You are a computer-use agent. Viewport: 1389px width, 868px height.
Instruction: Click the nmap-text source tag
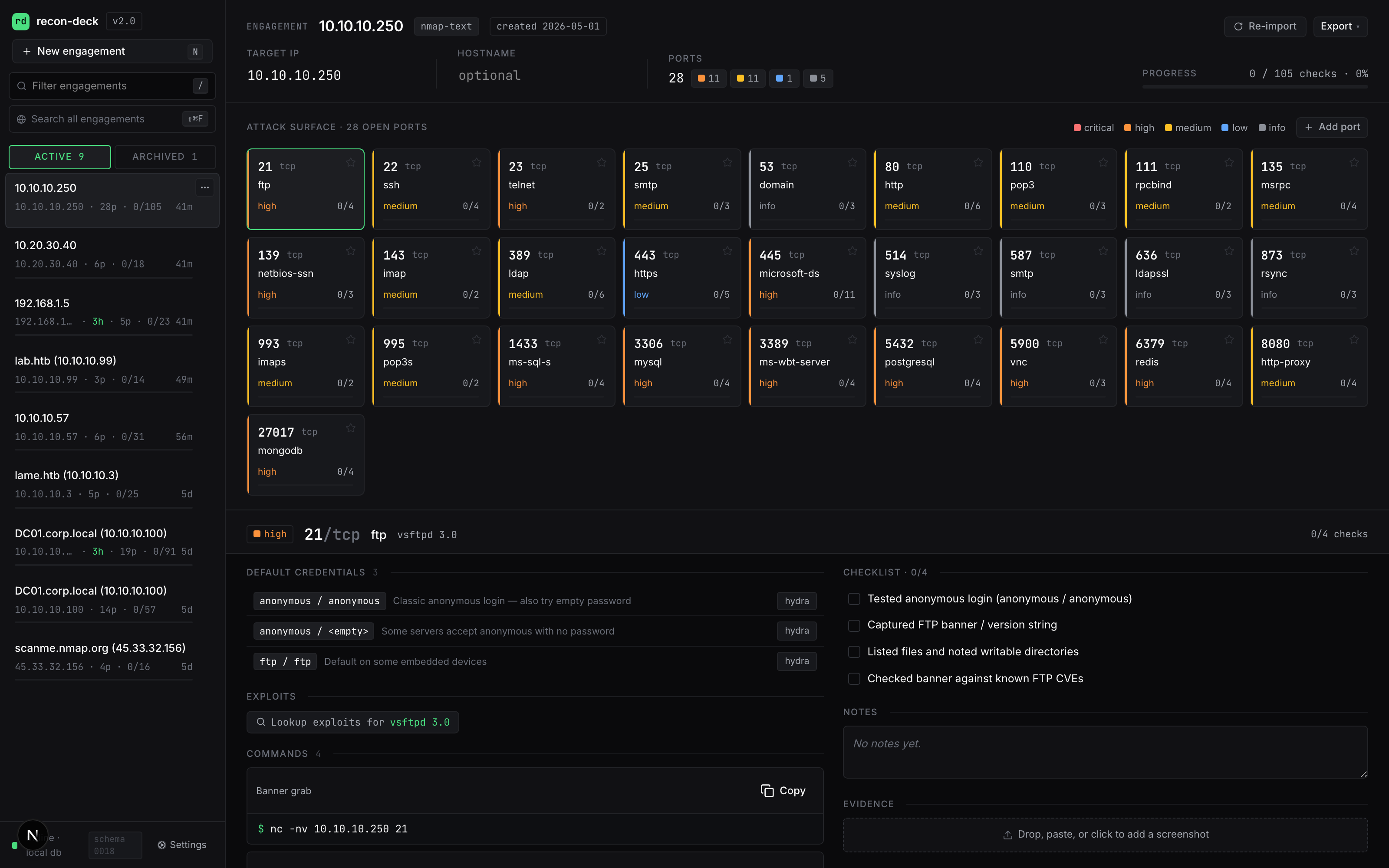point(446,26)
